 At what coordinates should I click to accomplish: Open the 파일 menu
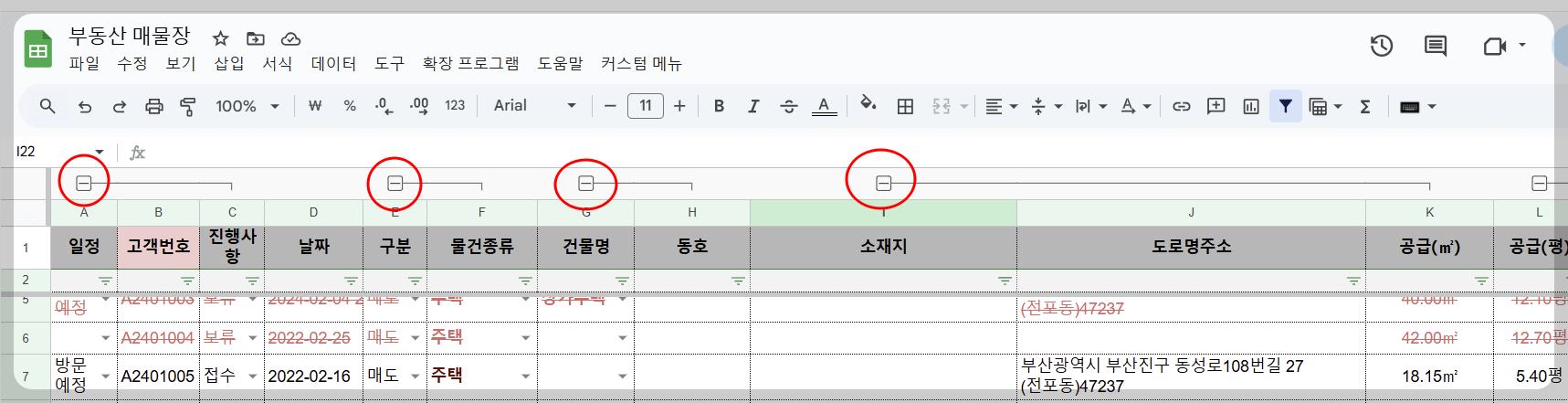84,63
